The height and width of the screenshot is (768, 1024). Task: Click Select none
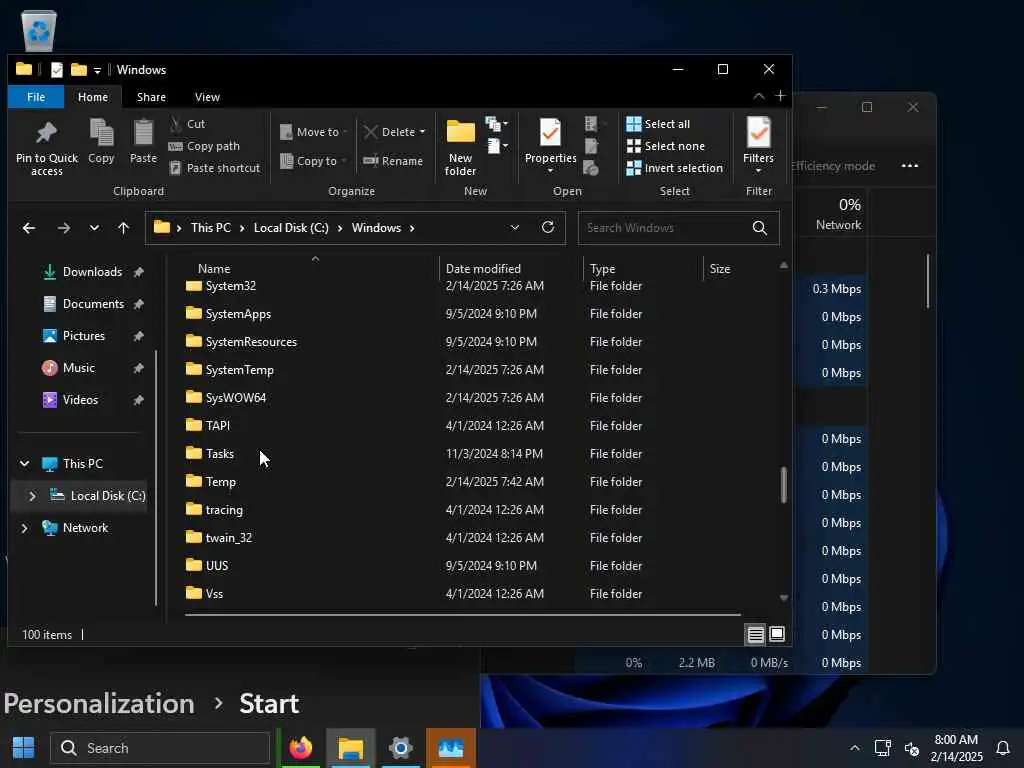pyautogui.click(x=665, y=146)
